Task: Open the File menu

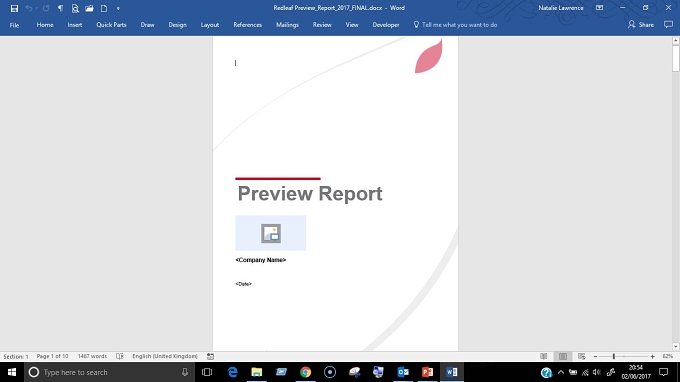Action: (x=14, y=25)
